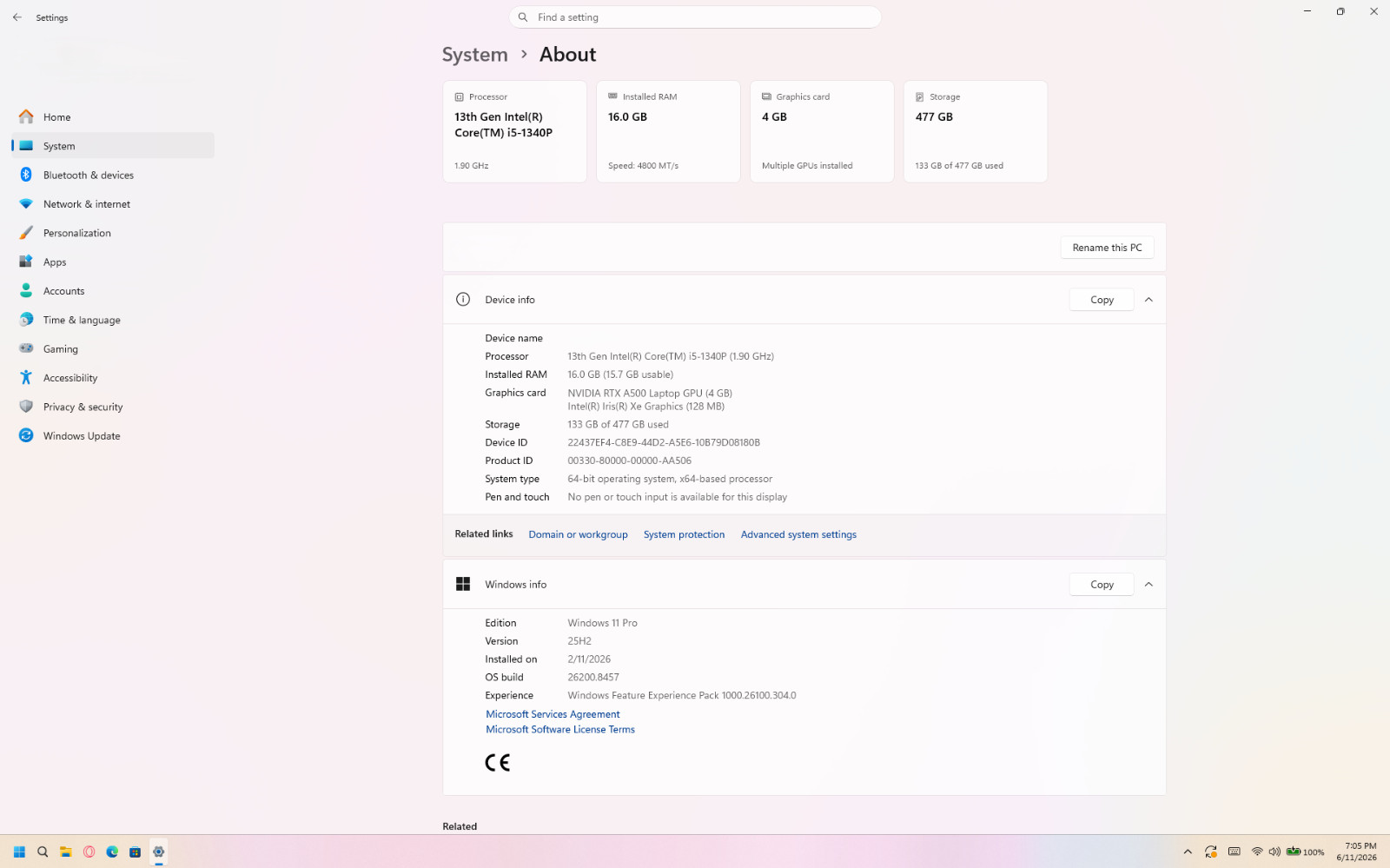Image resolution: width=1390 pixels, height=868 pixels.
Task: Open Advanced system settings link
Action: point(798,534)
